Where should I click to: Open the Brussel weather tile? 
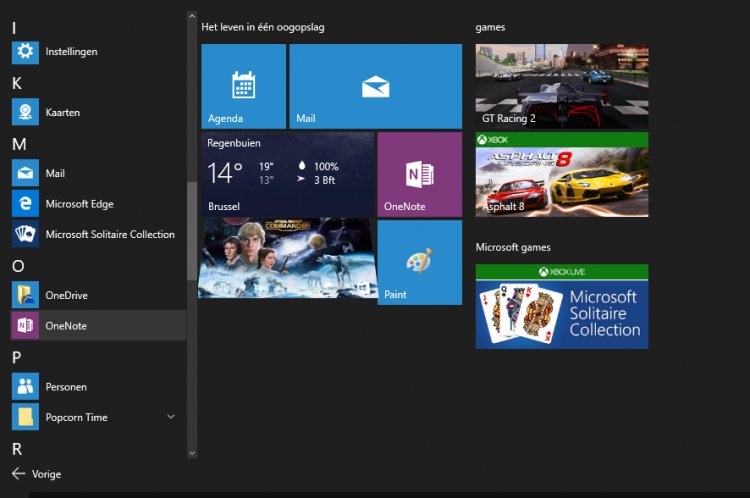pos(288,174)
